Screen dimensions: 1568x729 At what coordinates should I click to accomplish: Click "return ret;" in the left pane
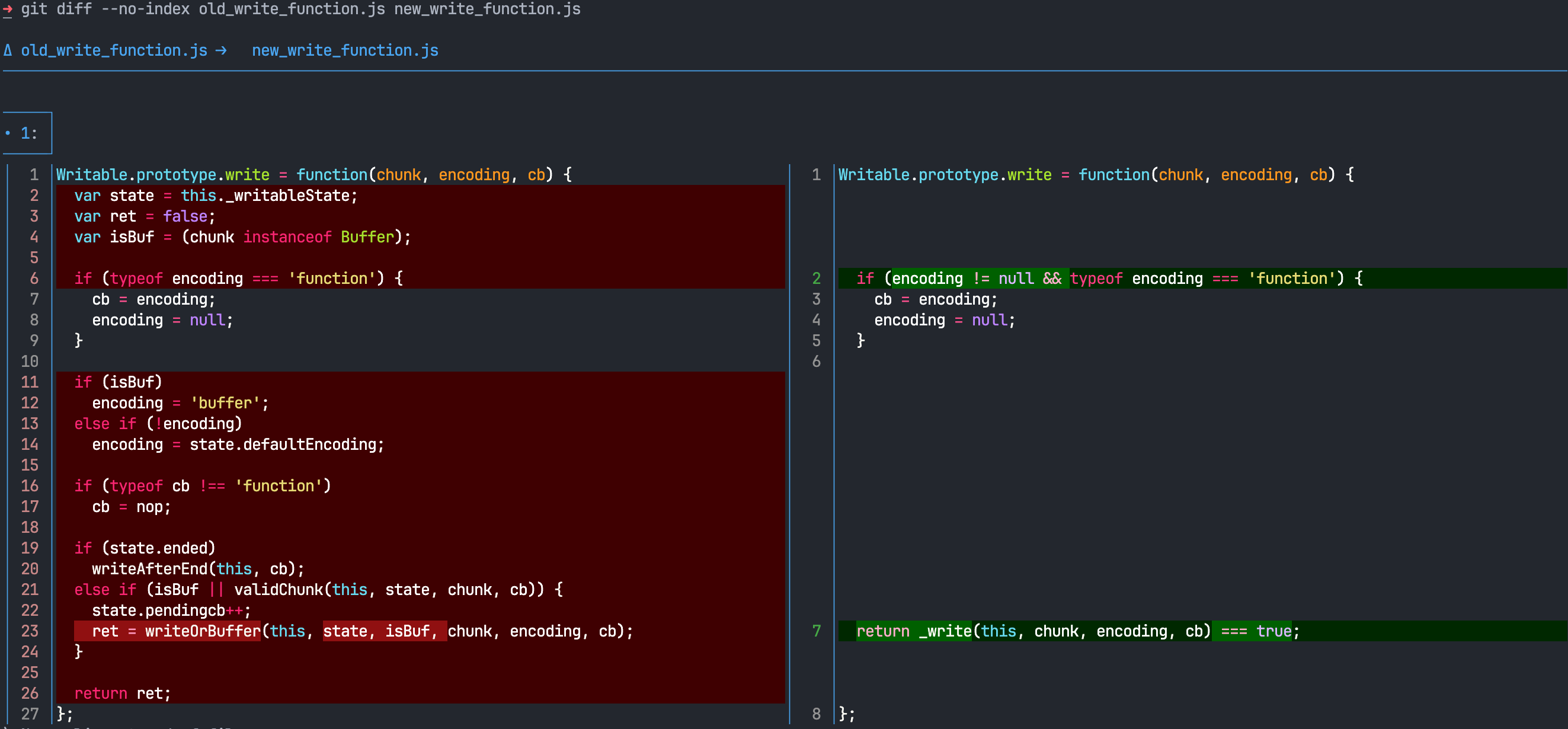[122, 693]
